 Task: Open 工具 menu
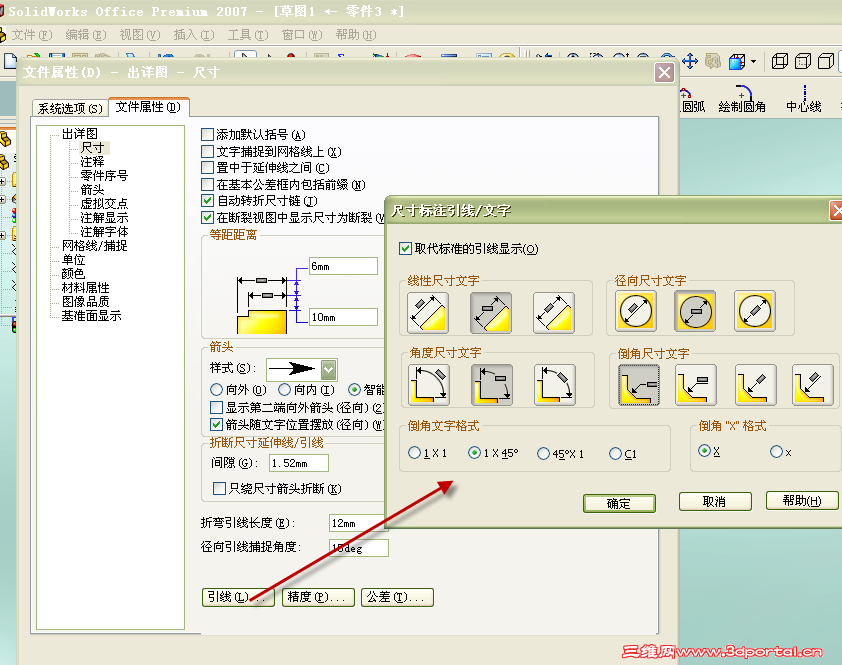(x=248, y=35)
